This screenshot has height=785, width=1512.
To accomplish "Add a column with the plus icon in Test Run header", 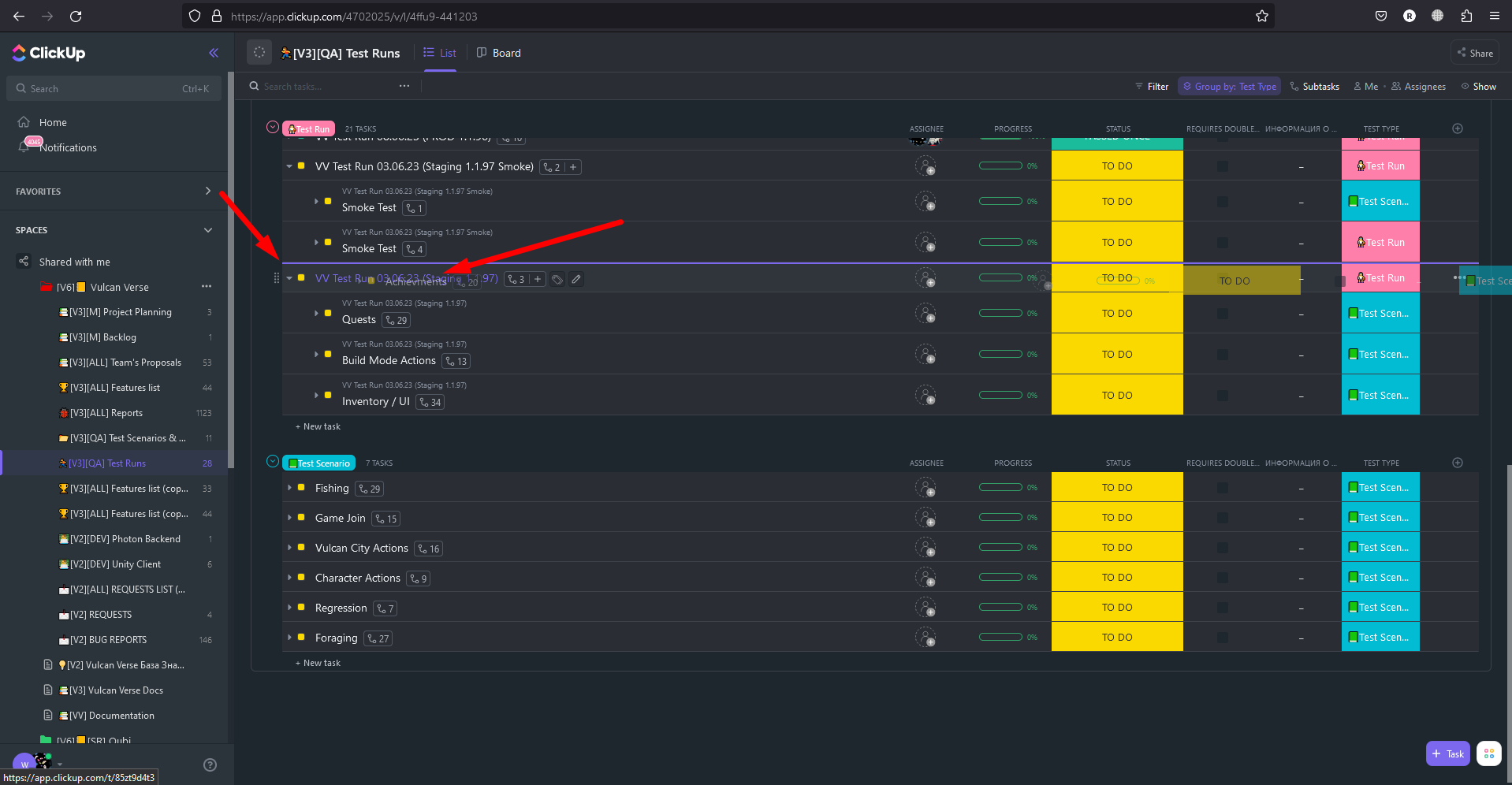I will (x=1458, y=128).
